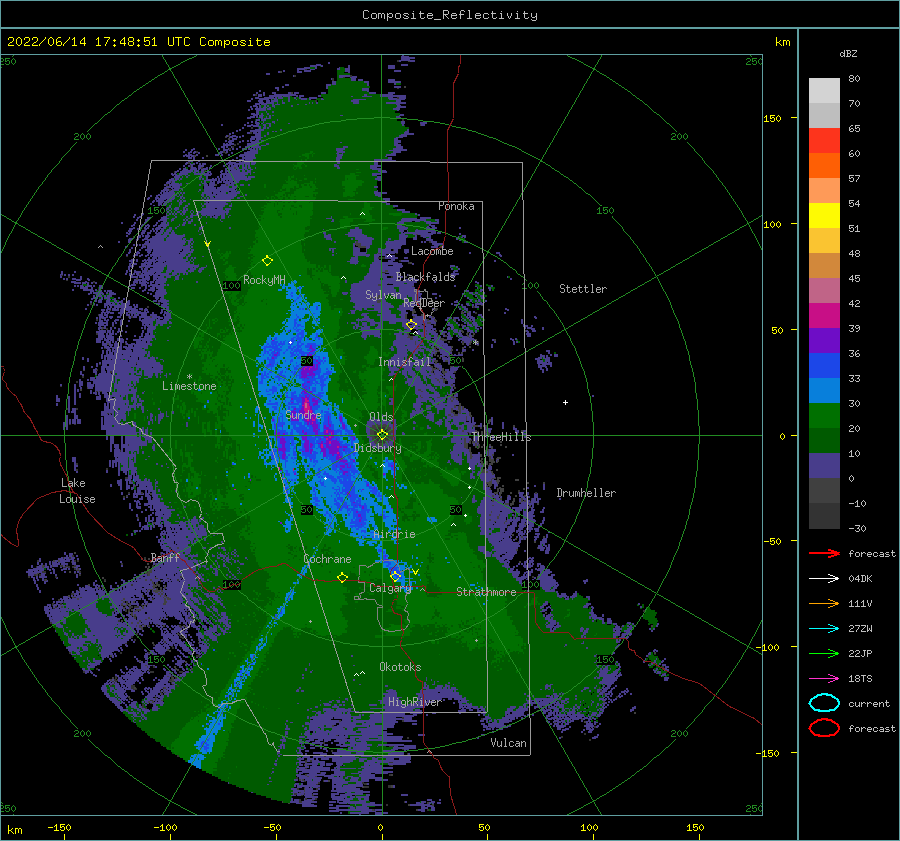
Task: Click the Sundre label on the map
Action: [x=303, y=415]
